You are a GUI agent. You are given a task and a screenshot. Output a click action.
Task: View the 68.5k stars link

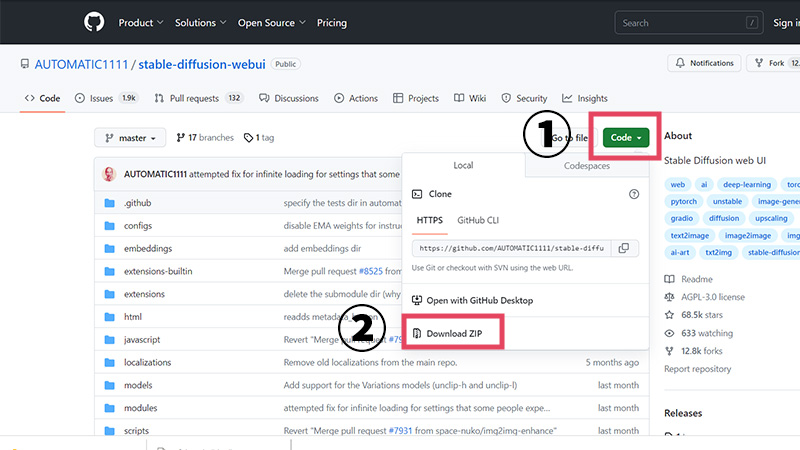pyautogui.click(x=693, y=315)
